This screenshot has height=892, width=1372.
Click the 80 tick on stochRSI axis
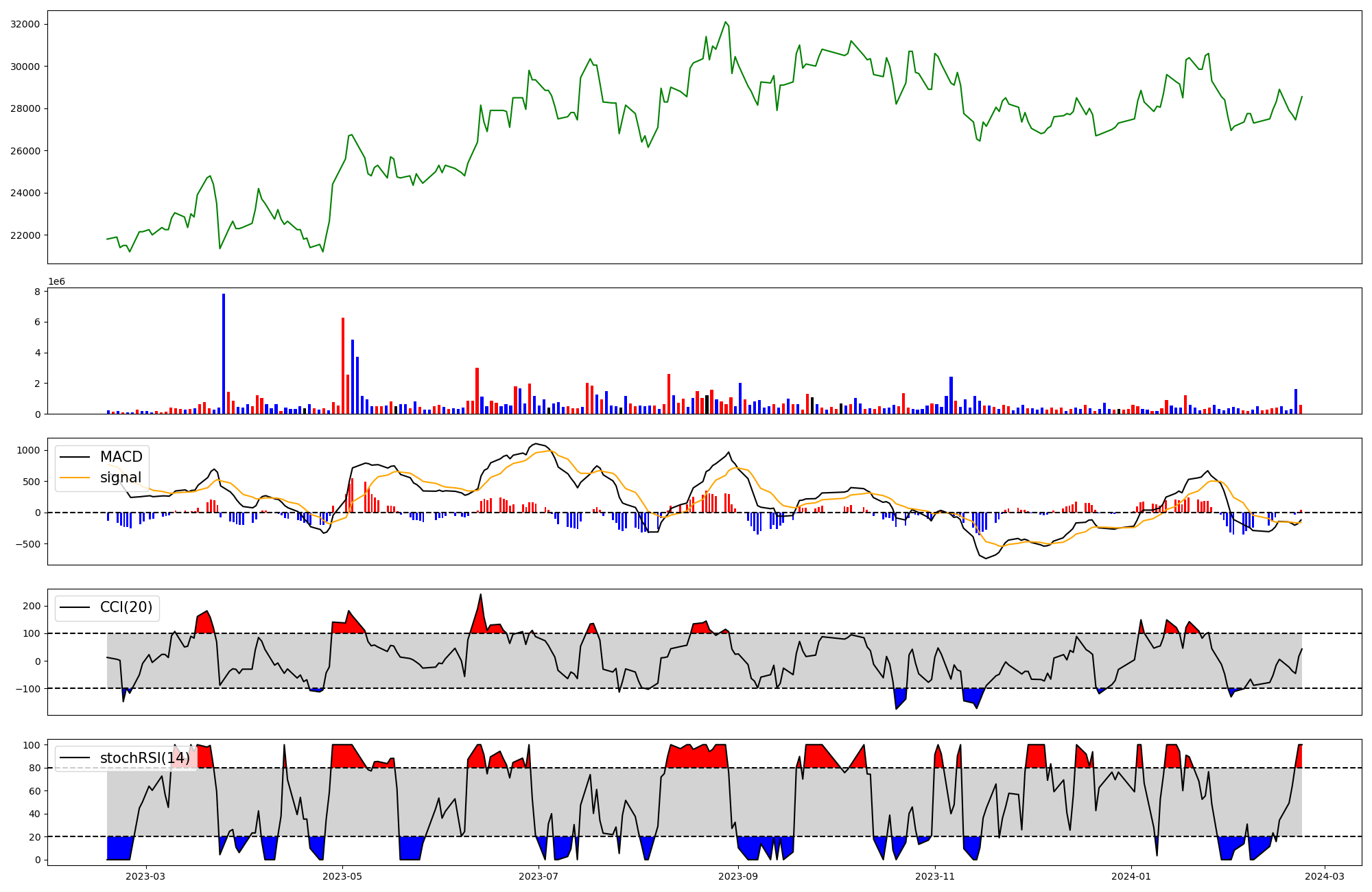point(34,768)
